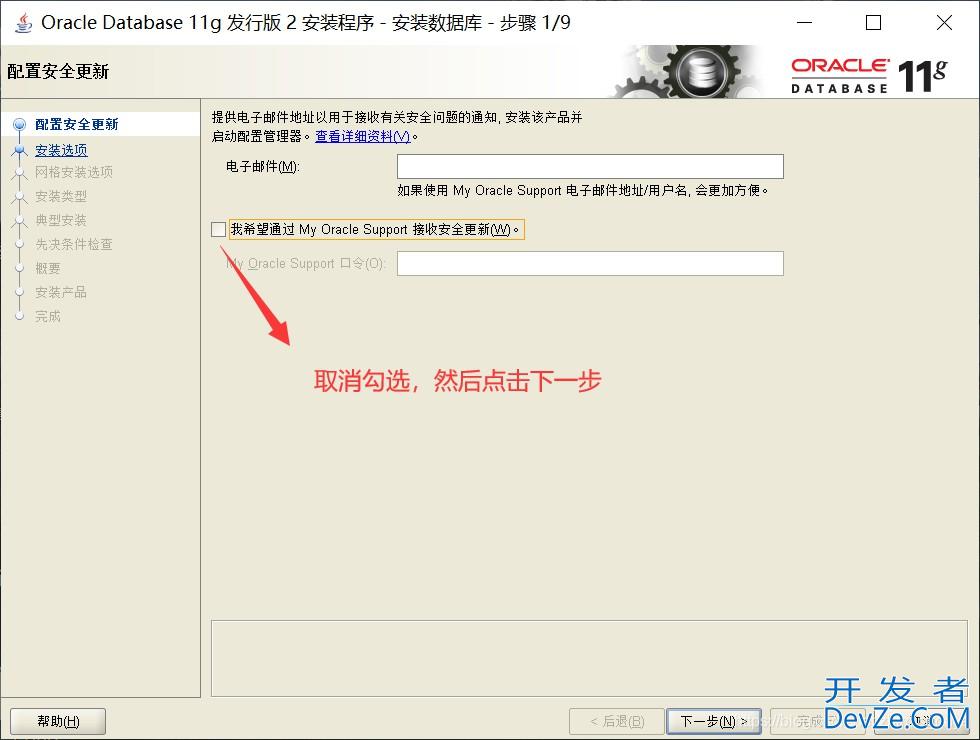Select 网格安装选项 step in sidebar

point(74,172)
